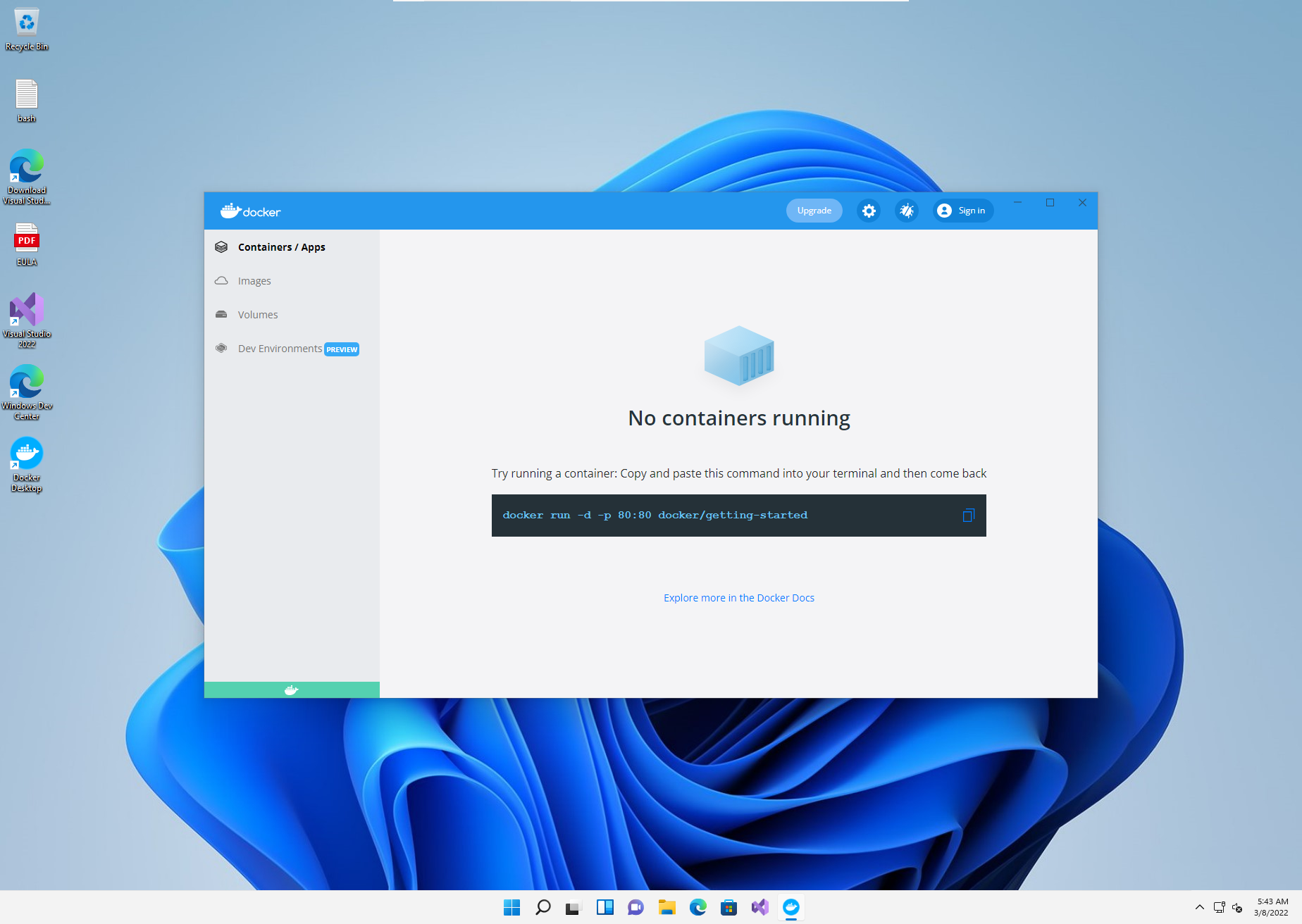Open the Windows Start menu
This screenshot has height=924, width=1302.
[x=512, y=907]
